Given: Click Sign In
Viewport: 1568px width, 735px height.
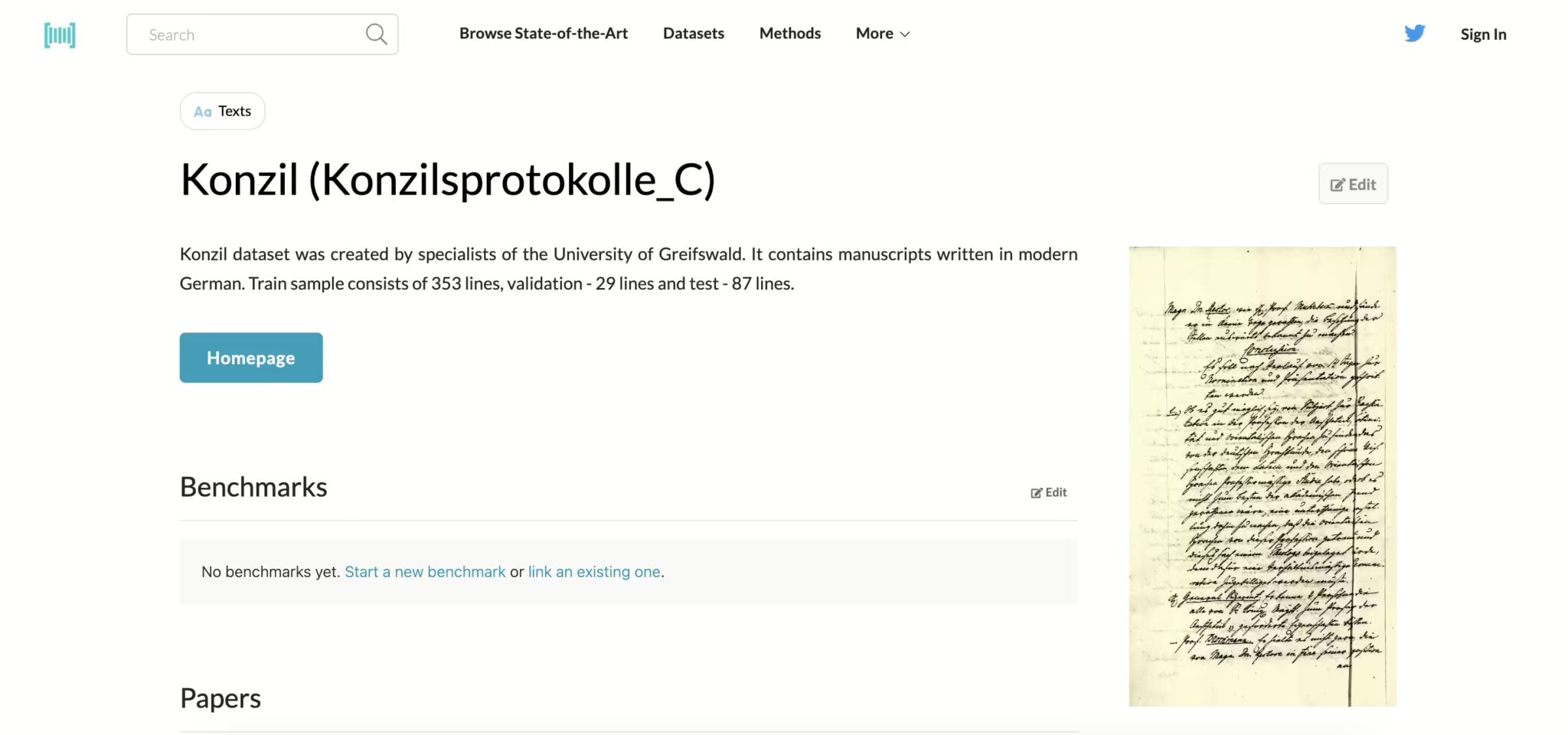Looking at the screenshot, I should (x=1483, y=34).
